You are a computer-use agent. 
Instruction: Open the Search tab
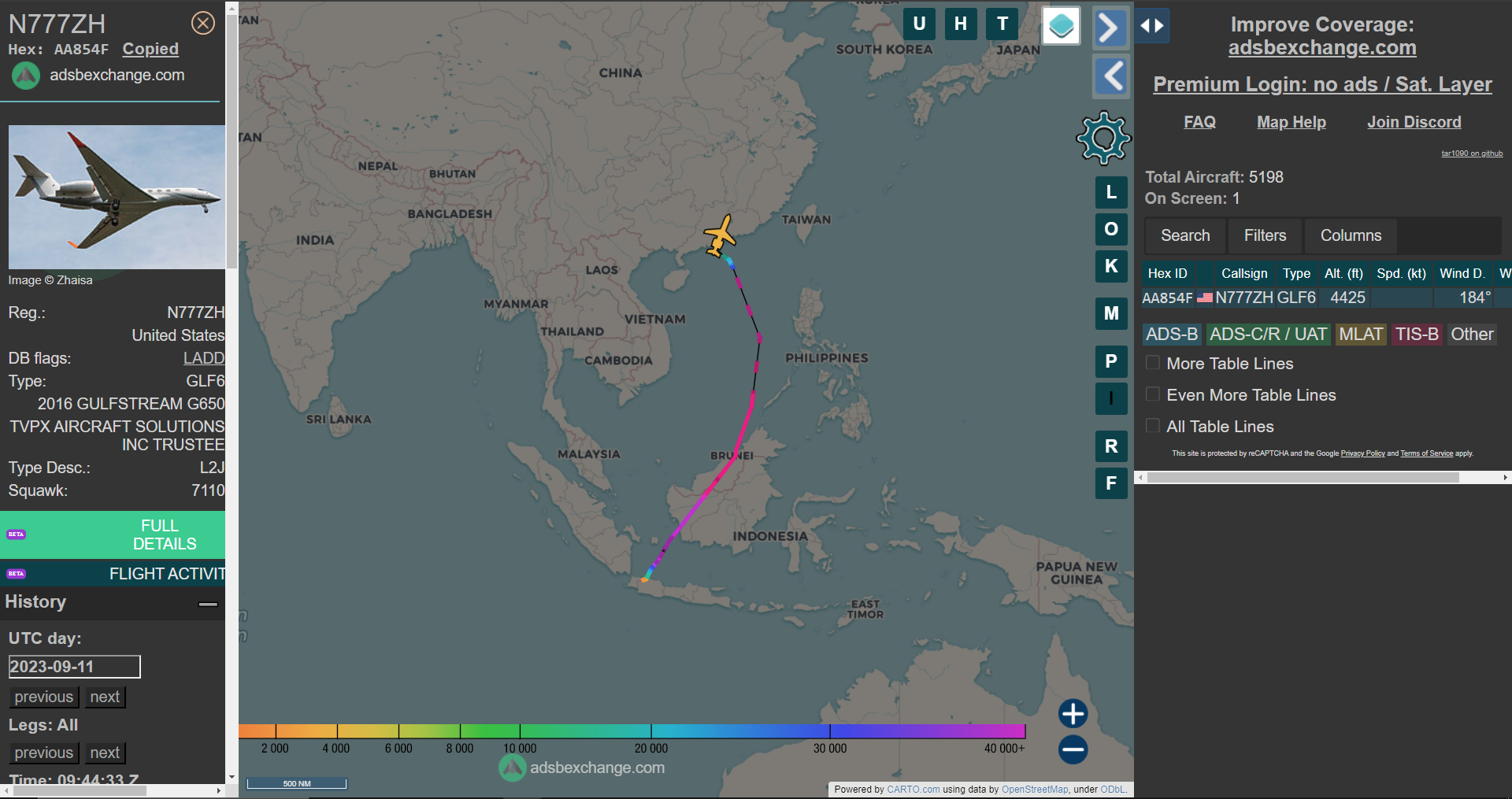click(x=1185, y=235)
